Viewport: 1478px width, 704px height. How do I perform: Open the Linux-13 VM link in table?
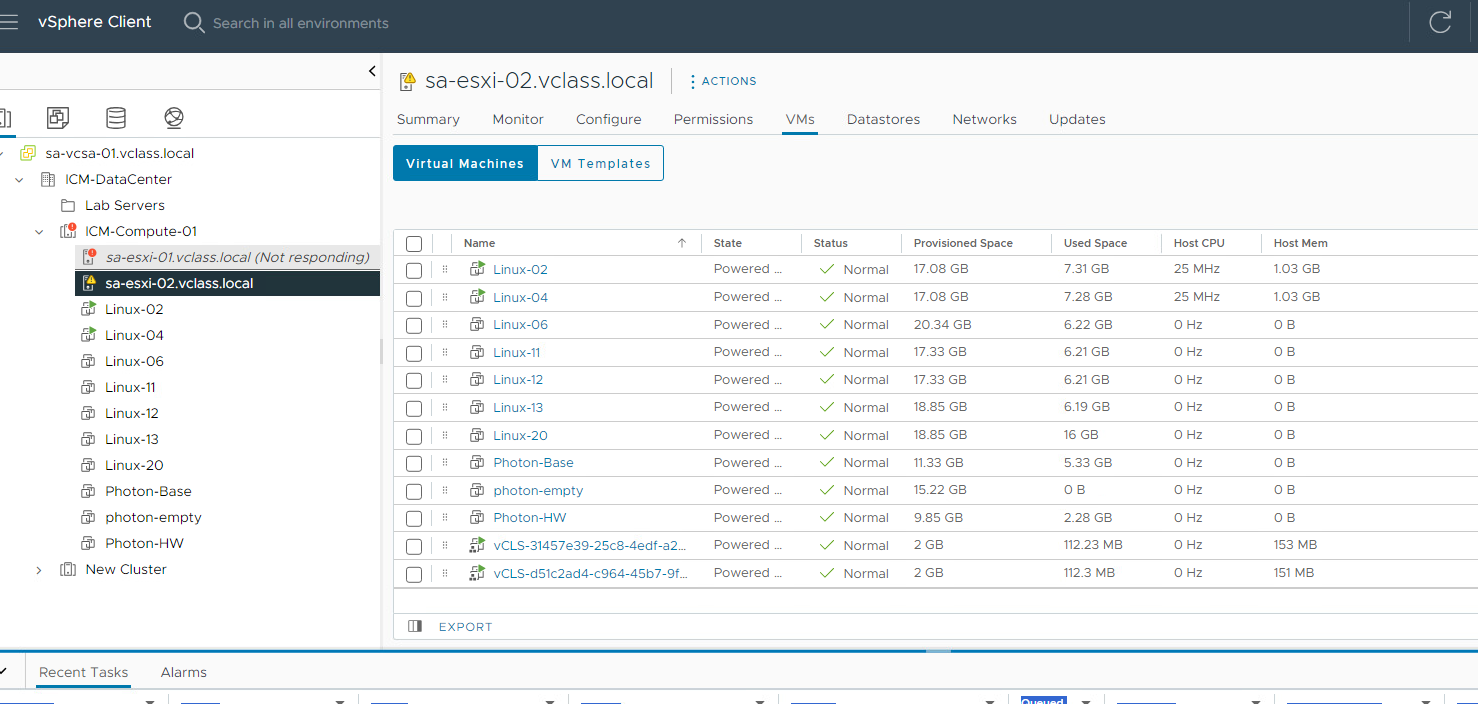pos(518,407)
